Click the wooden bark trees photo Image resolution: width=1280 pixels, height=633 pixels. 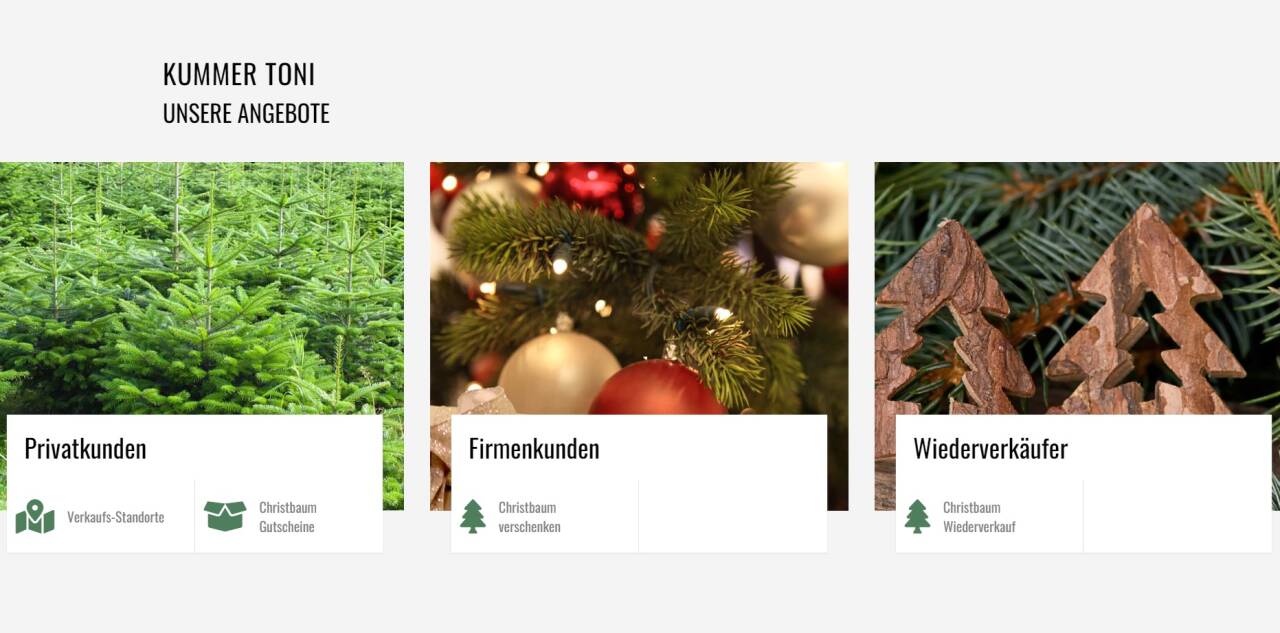(1077, 288)
